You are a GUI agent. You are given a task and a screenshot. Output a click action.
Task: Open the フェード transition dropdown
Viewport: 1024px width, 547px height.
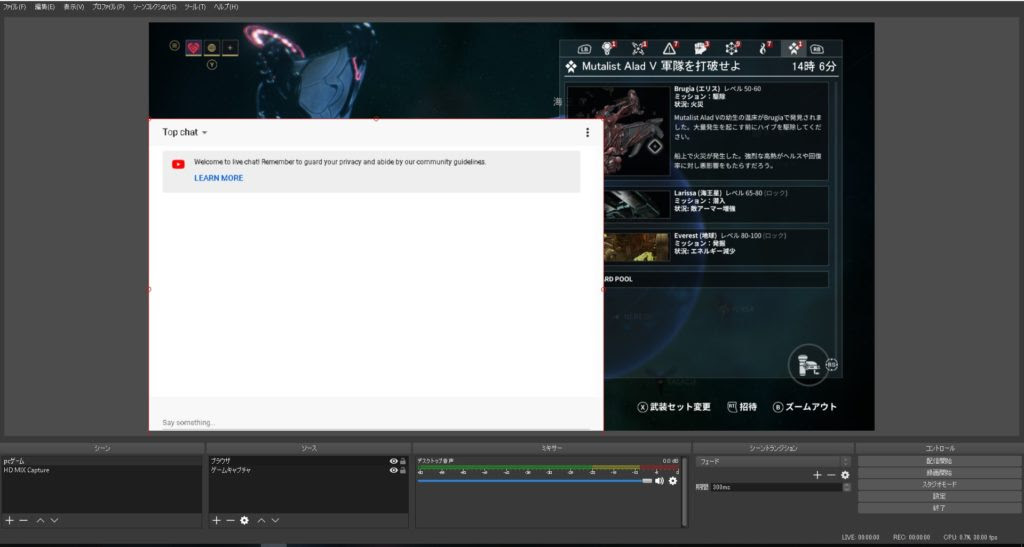click(773, 461)
